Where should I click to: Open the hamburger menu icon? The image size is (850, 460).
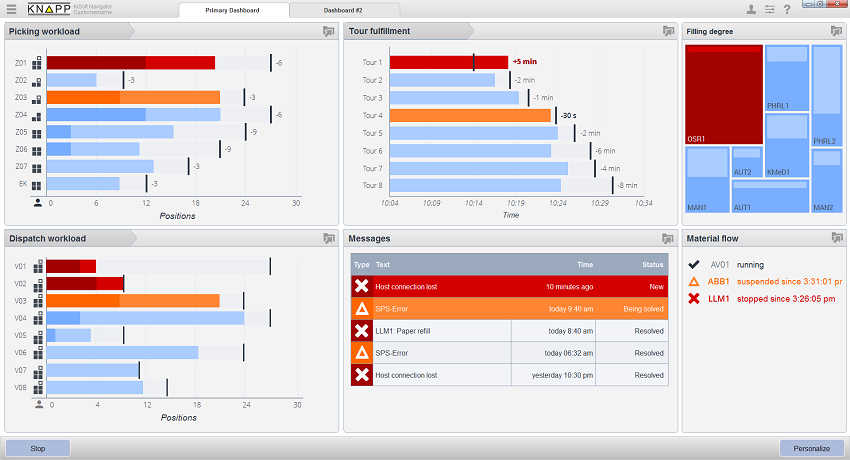click(x=11, y=9)
